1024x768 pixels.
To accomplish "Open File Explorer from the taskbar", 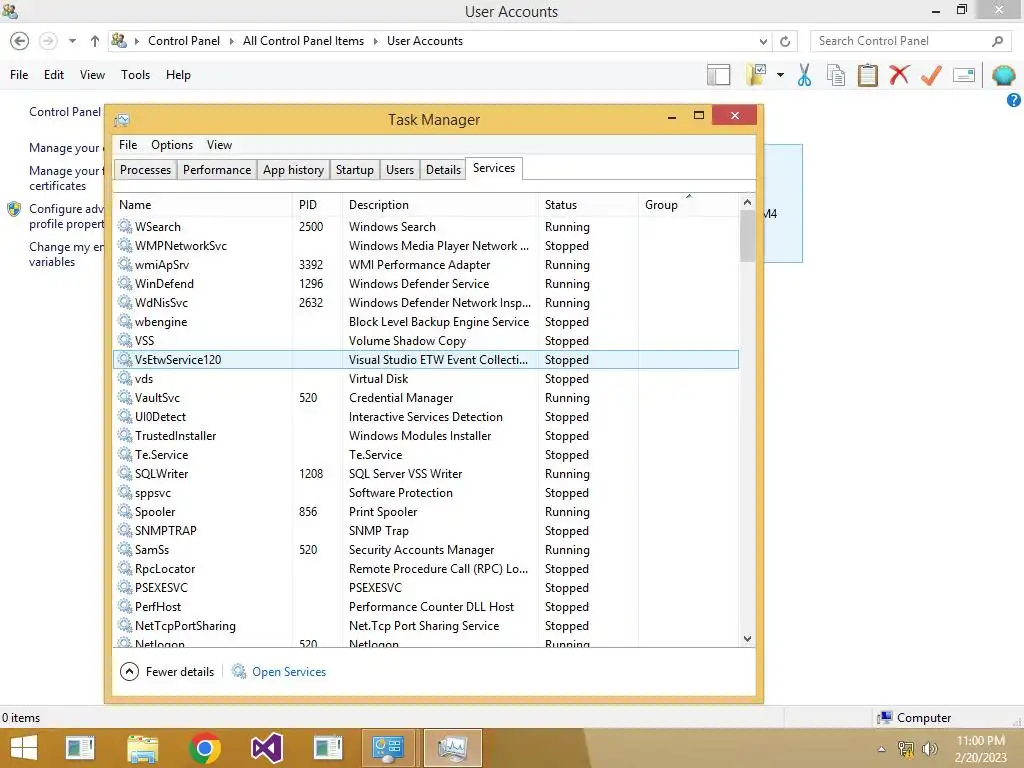I will [x=142, y=748].
